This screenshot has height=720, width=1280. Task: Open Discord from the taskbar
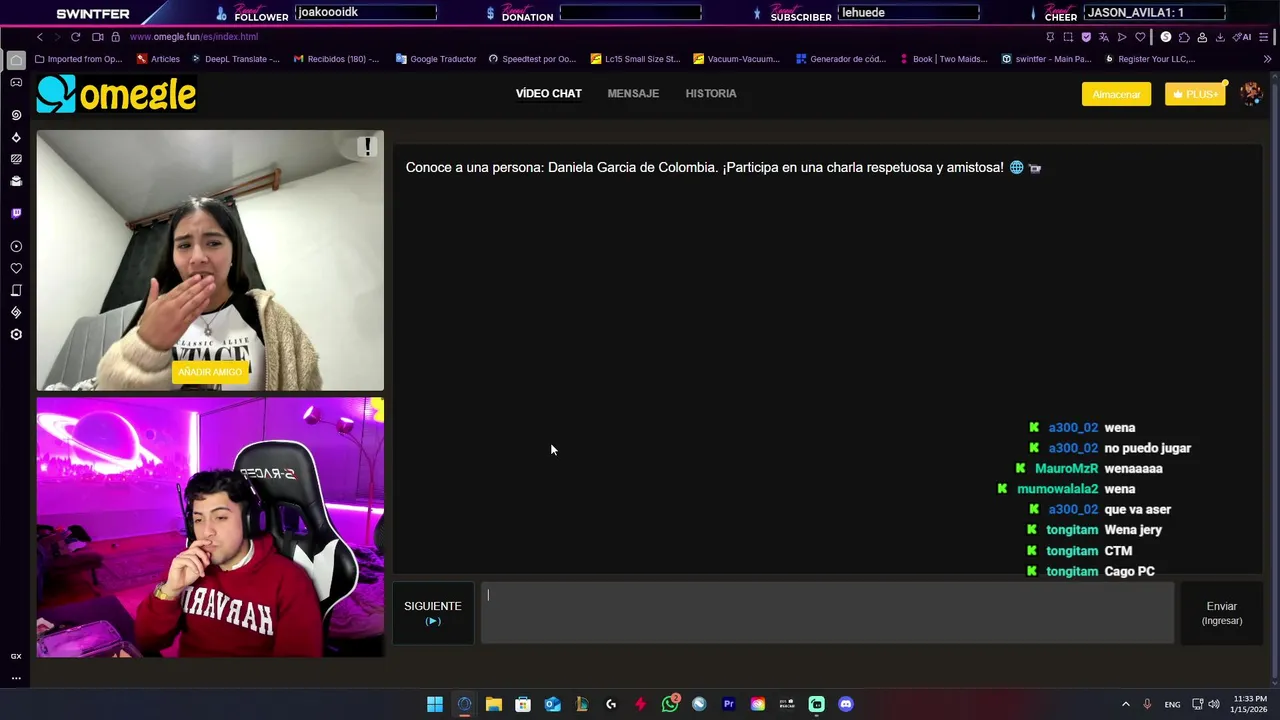click(x=846, y=704)
